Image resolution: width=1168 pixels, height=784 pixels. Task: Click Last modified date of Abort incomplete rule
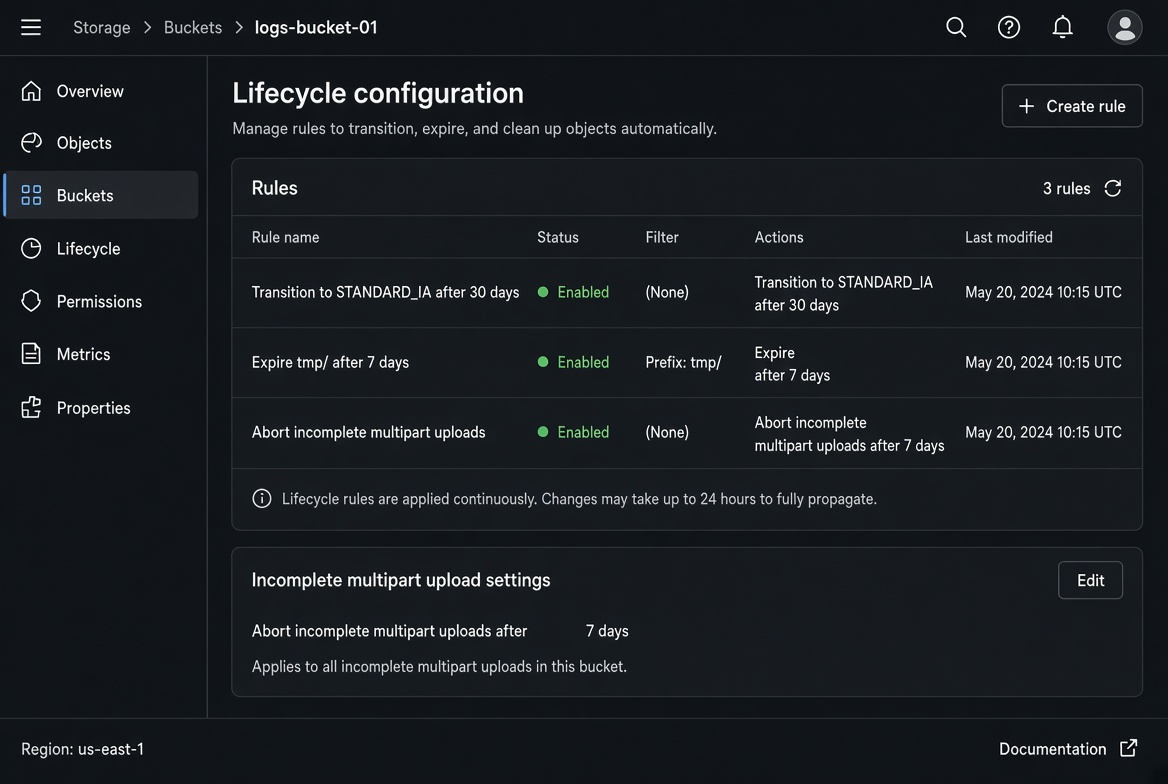tap(1043, 432)
